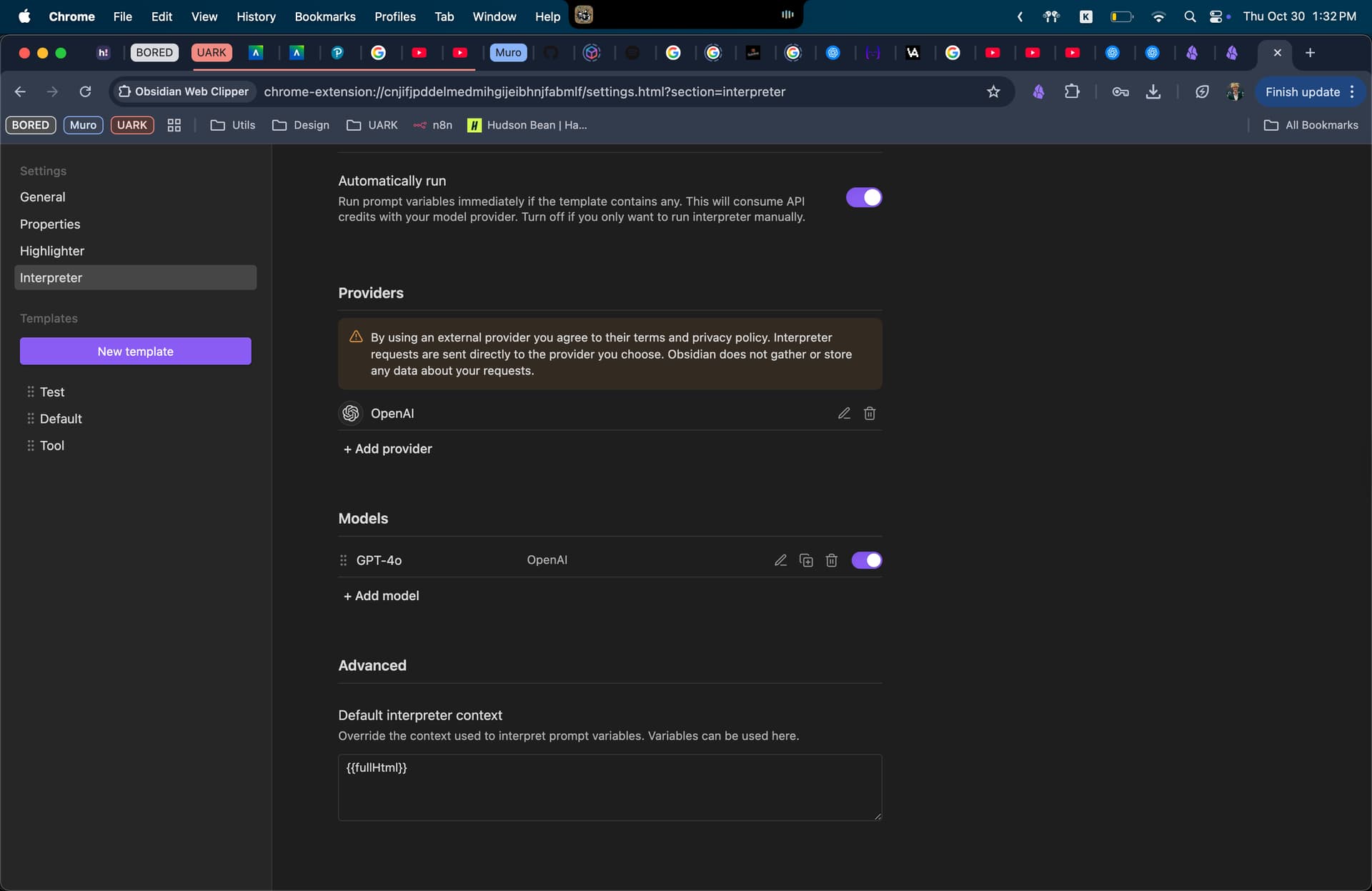
Task: Focus the Default interpreter context text area
Action: (610, 787)
